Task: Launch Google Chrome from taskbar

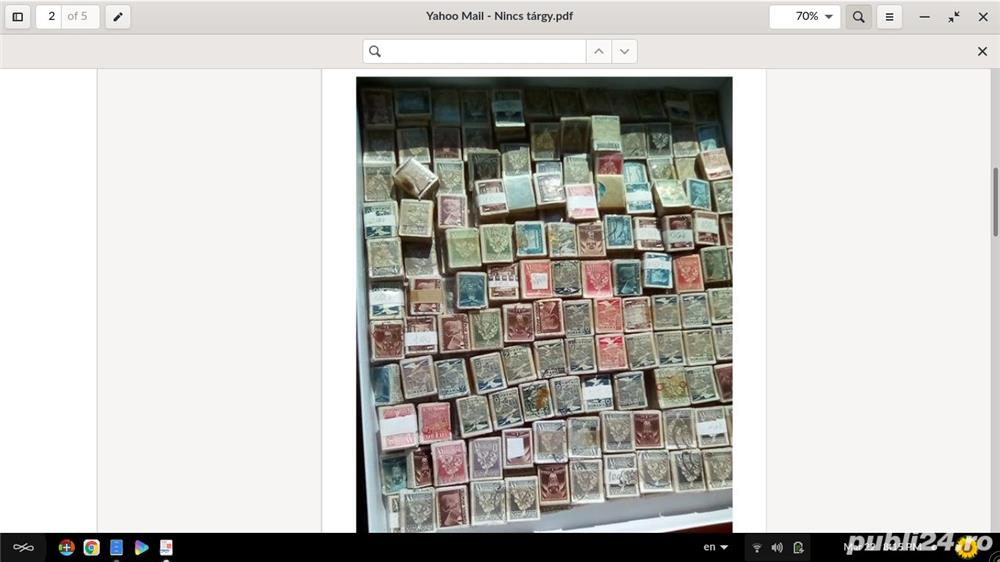Action: 91,547
